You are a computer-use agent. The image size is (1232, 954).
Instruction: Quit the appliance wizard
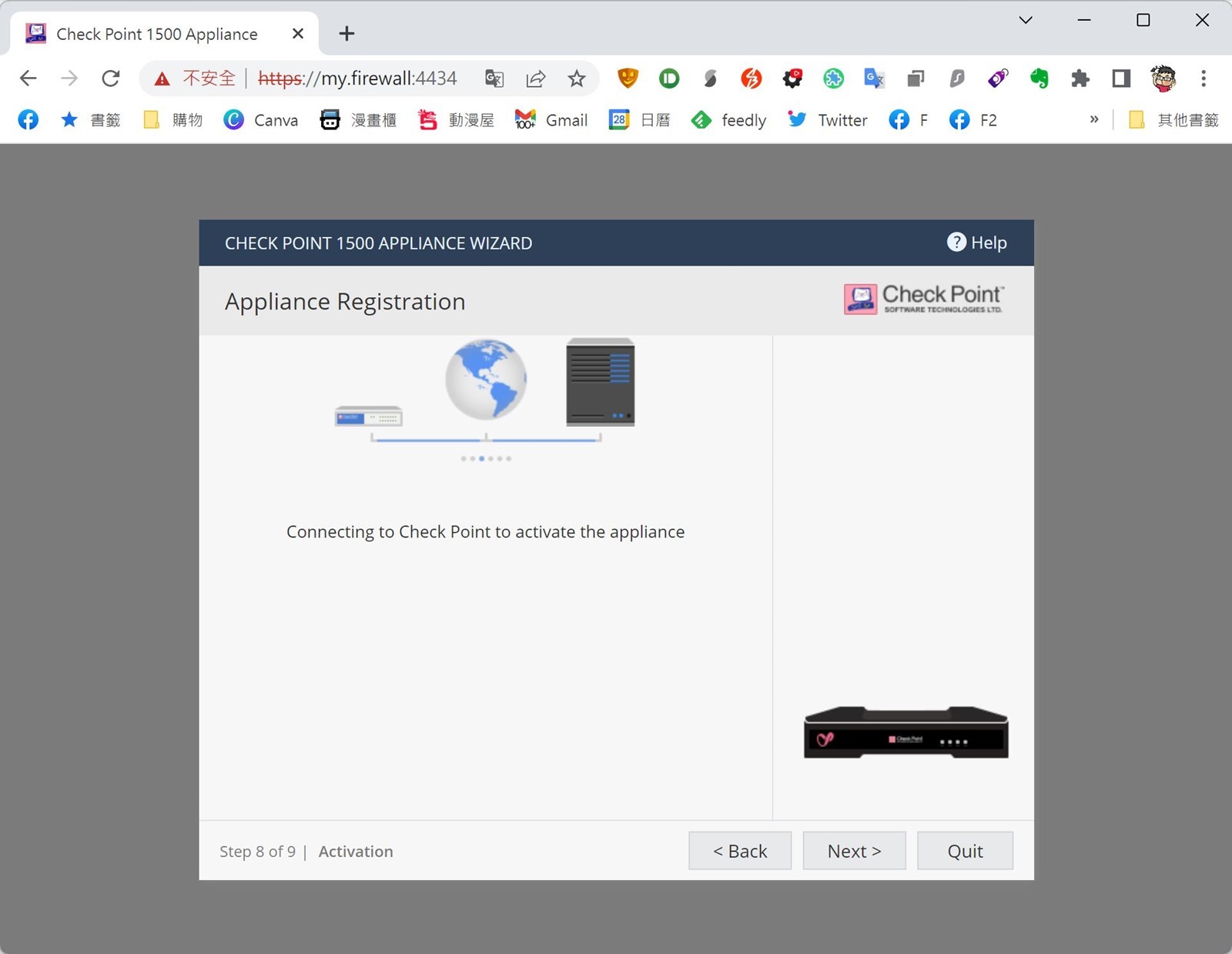click(965, 851)
